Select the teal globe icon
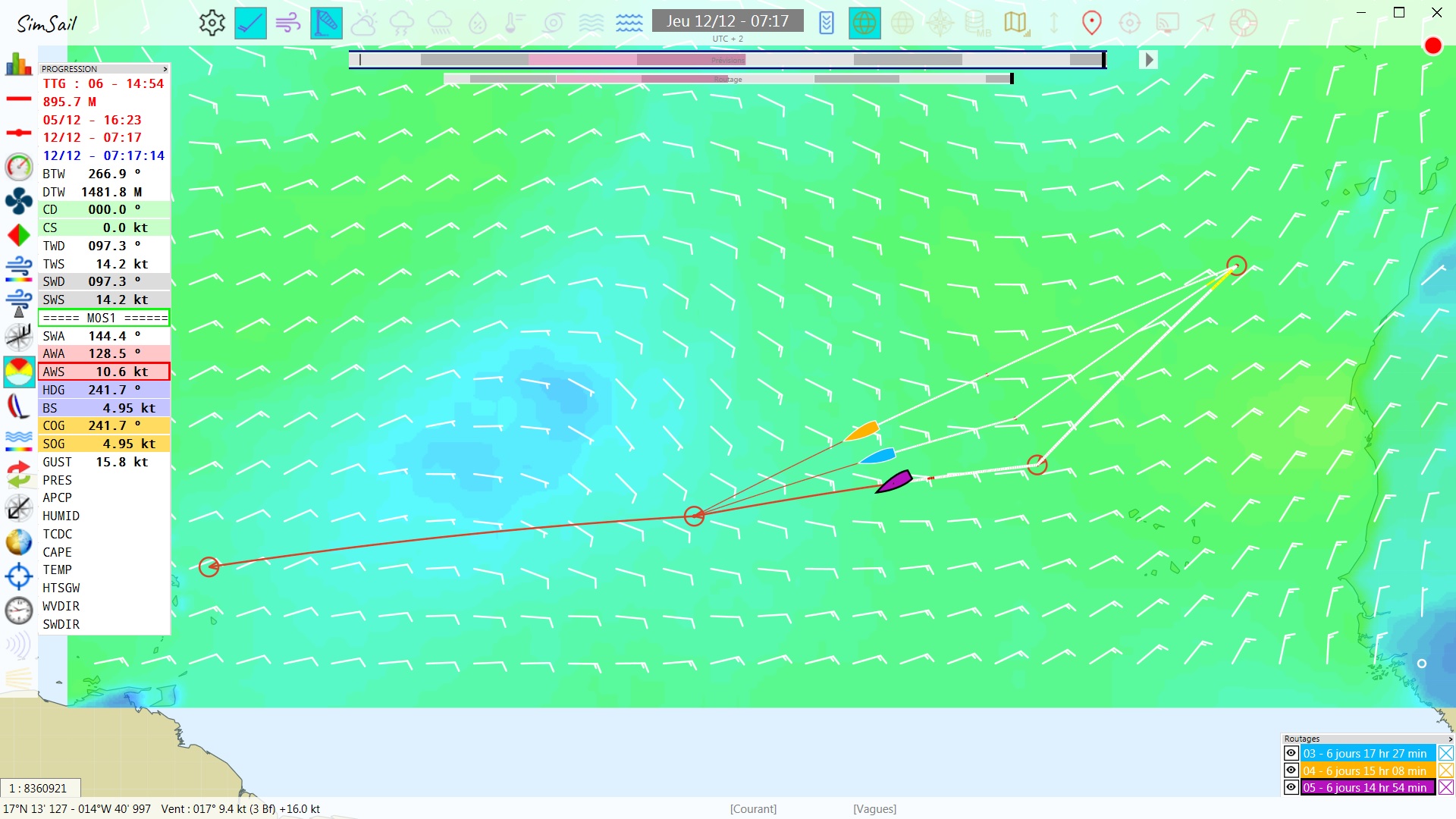The width and height of the screenshot is (1456, 819). (864, 23)
